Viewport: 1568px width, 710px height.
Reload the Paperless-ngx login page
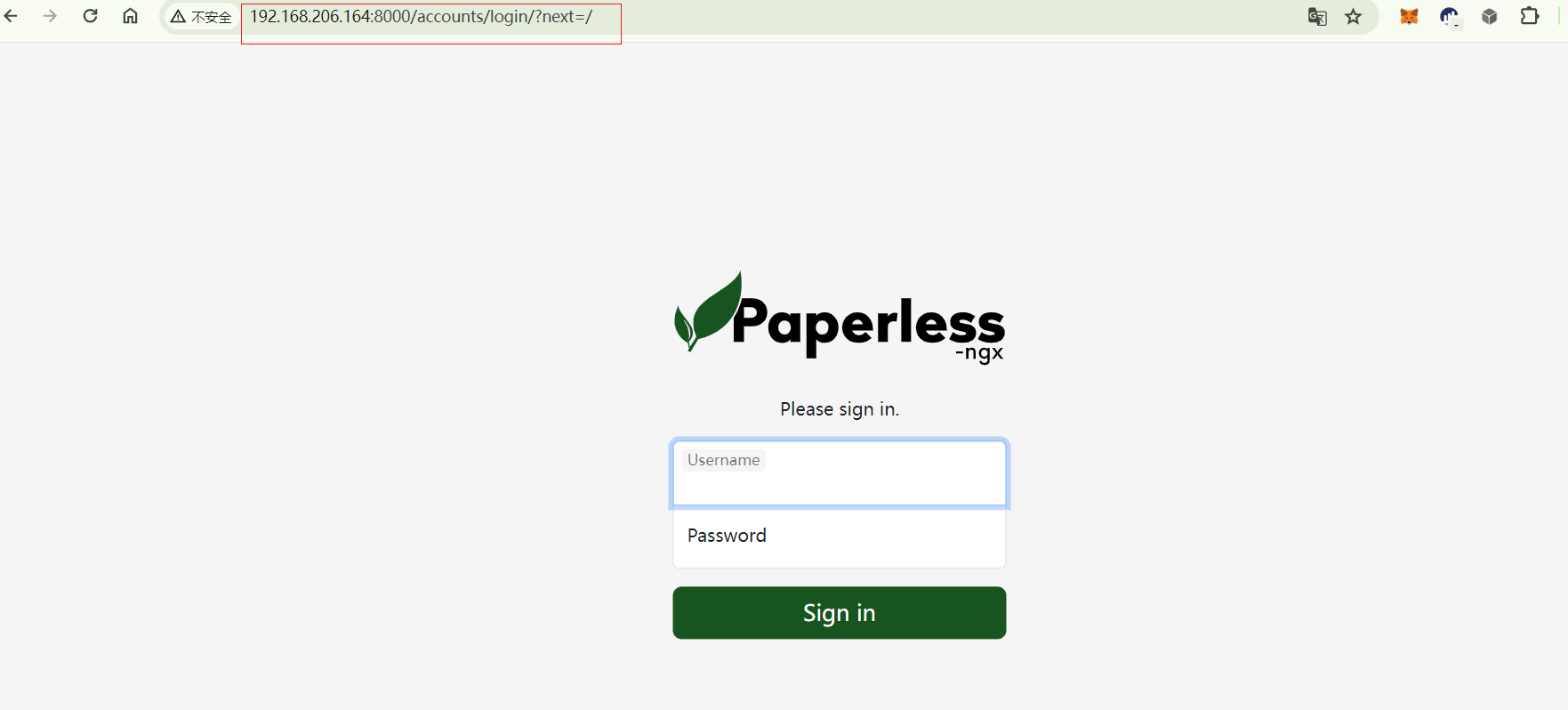[x=90, y=16]
